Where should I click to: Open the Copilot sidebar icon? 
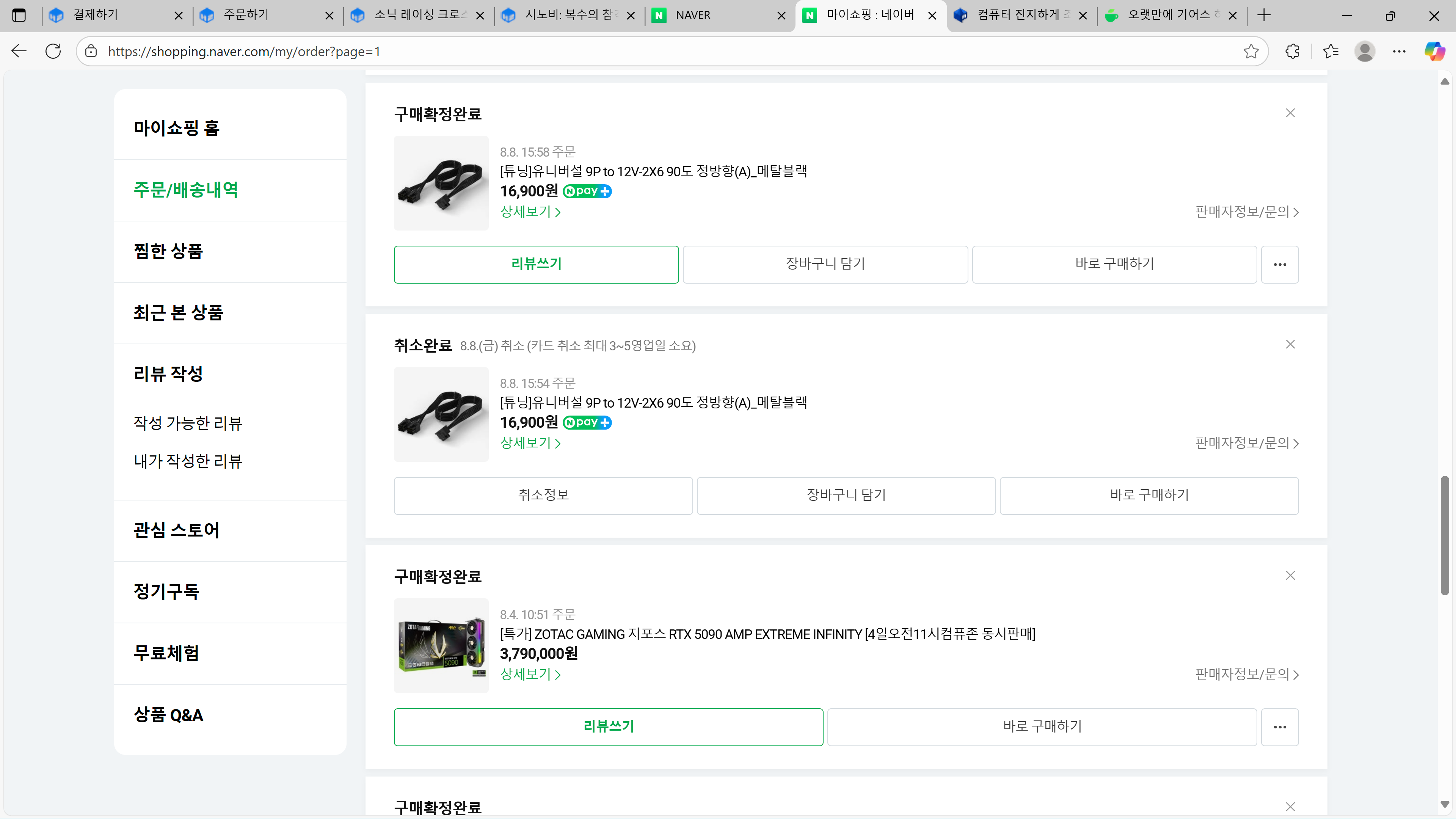click(1434, 52)
